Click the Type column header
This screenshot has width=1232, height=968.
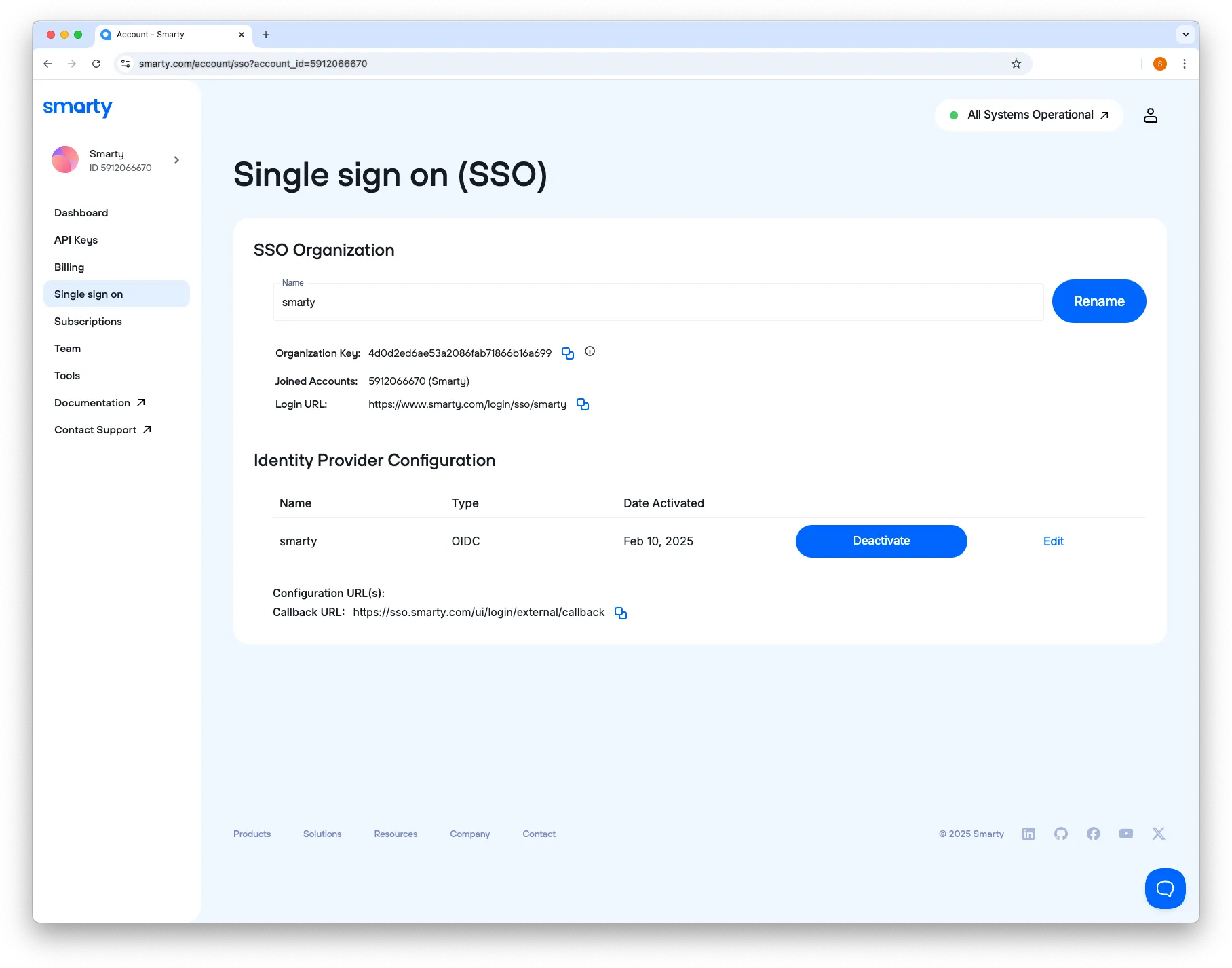tap(465, 503)
